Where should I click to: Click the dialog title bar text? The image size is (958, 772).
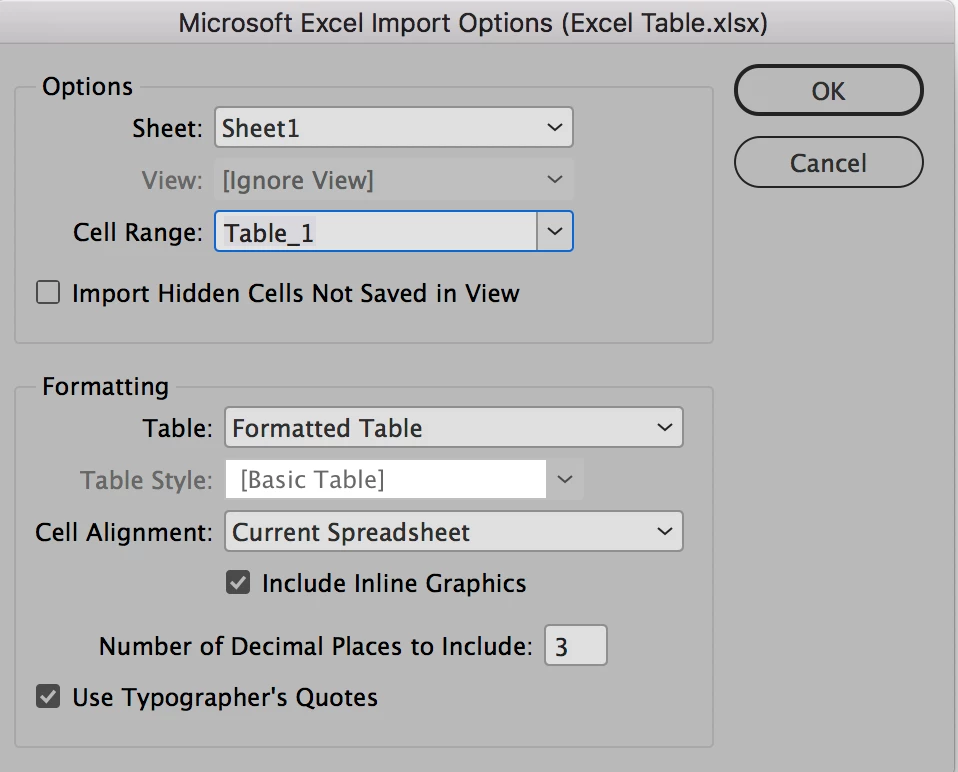click(x=473, y=23)
